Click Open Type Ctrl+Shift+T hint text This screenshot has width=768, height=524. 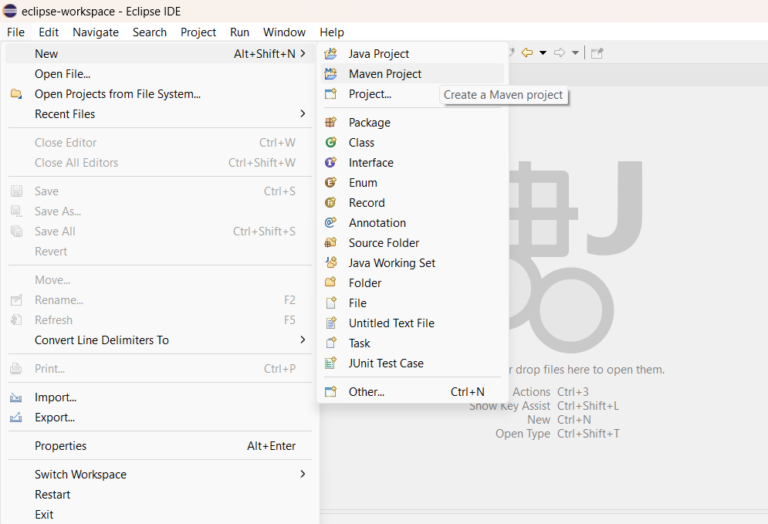click(557, 433)
